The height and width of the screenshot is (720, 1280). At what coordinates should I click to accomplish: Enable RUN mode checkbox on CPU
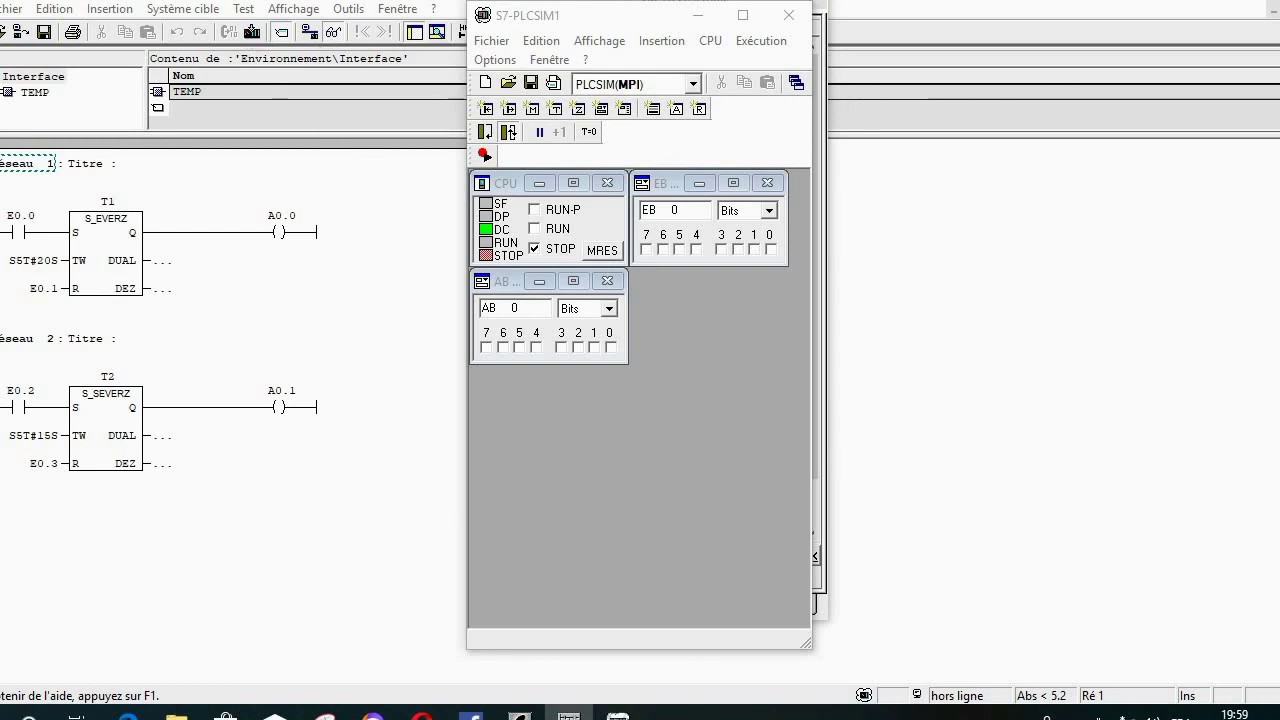click(x=534, y=228)
